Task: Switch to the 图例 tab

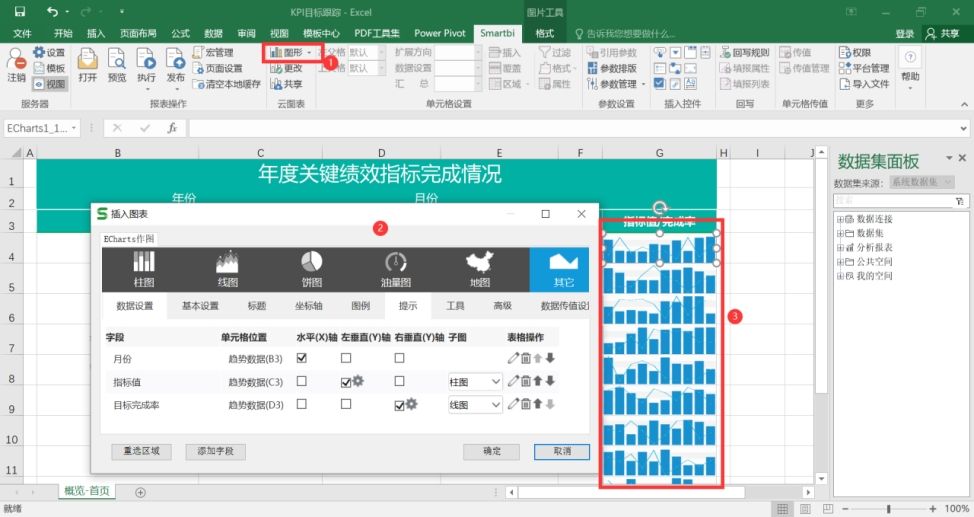Action: click(360, 306)
